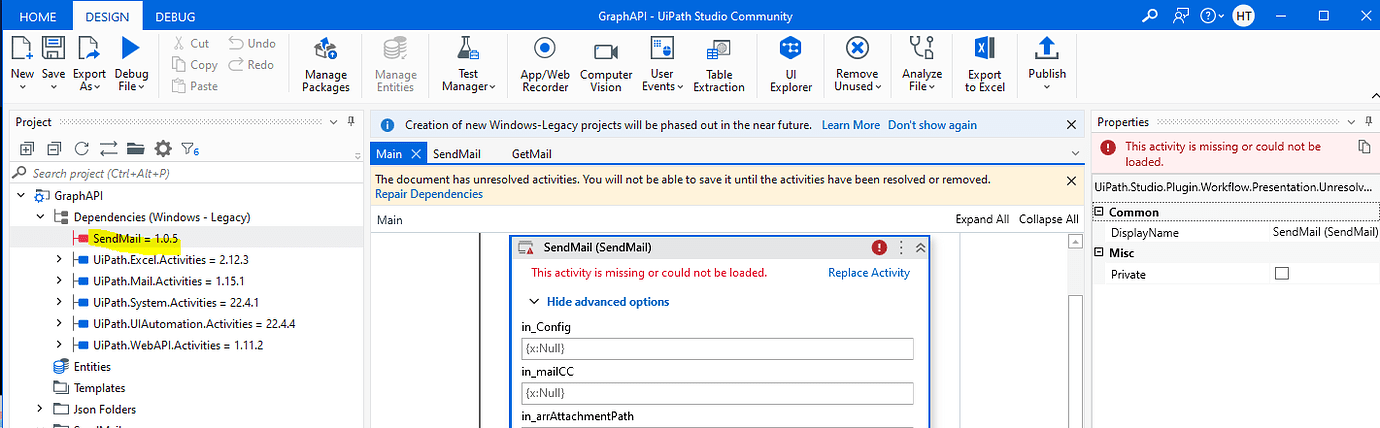1380x428 pixels.
Task: Open Project Settings gear
Action: 163,148
